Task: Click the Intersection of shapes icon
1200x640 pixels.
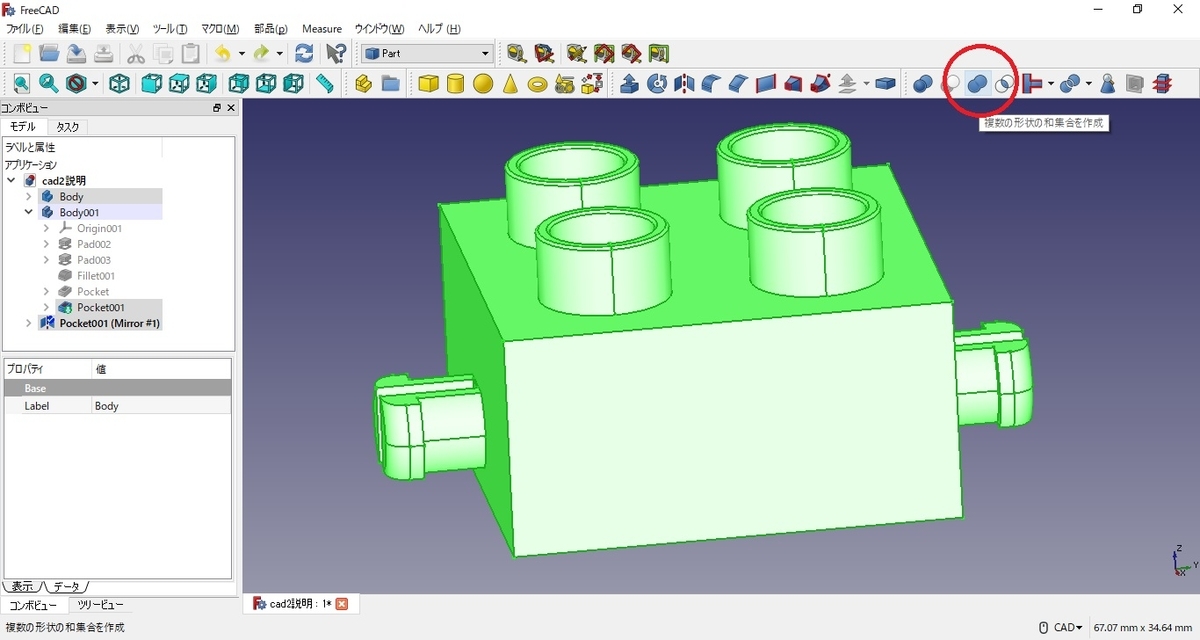Action: (x=1004, y=84)
